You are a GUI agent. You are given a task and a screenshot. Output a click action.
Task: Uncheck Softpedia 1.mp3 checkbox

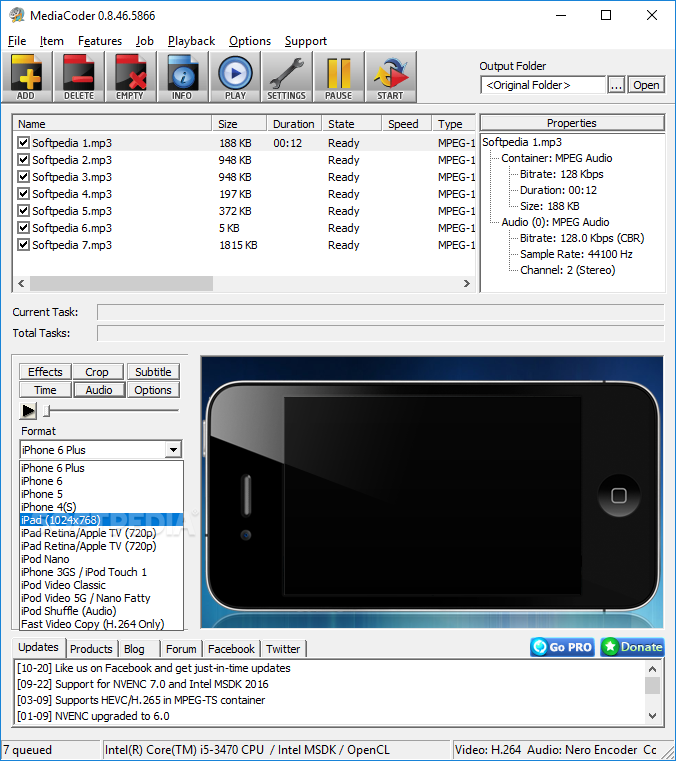[23, 143]
